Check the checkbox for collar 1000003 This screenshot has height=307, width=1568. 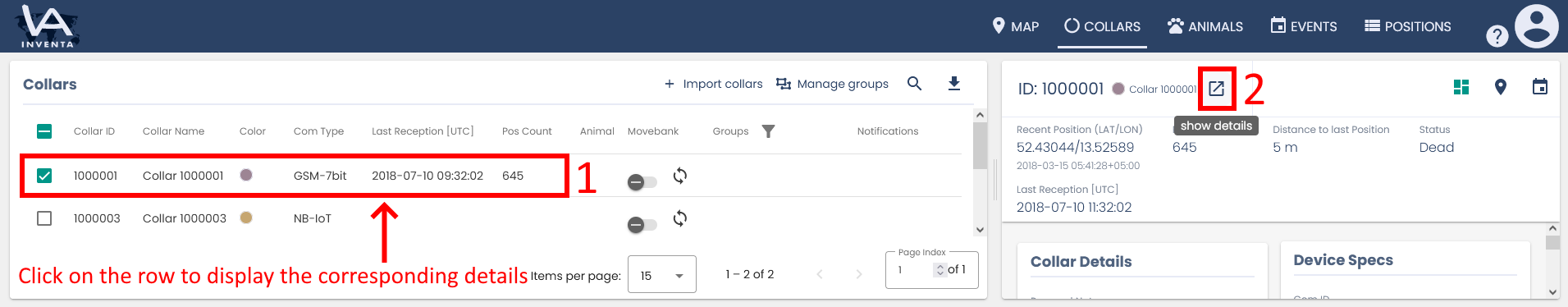tap(44, 218)
